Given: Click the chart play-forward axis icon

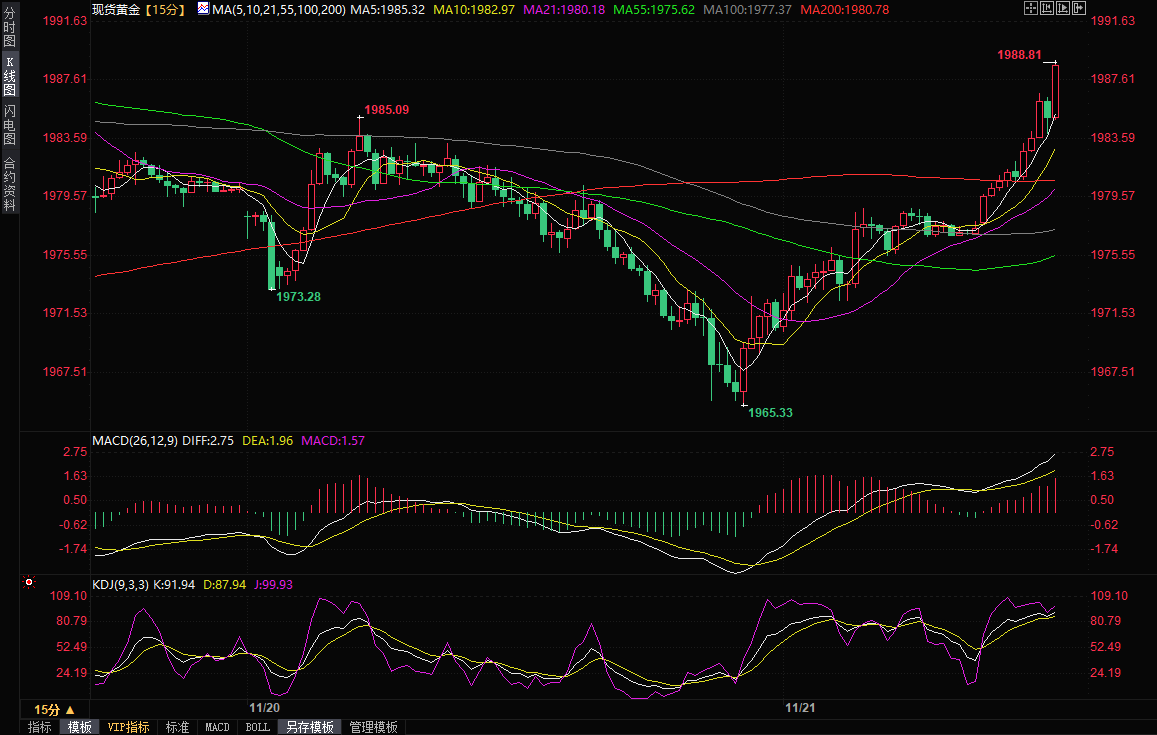Looking at the screenshot, I should pyautogui.click(x=1063, y=8).
